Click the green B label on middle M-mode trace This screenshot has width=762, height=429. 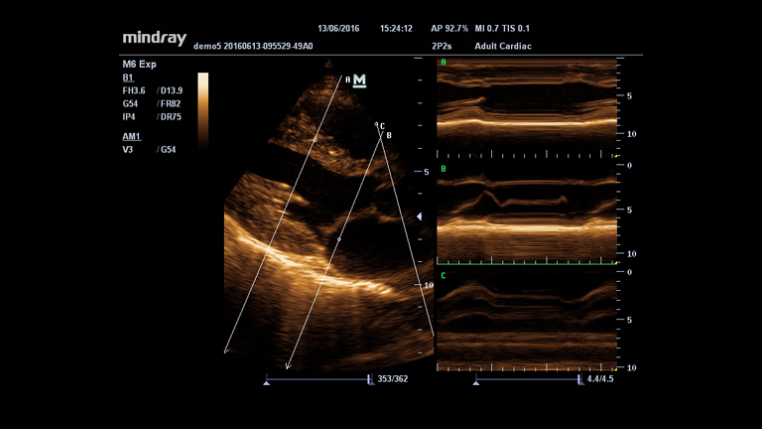coord(443,170)
